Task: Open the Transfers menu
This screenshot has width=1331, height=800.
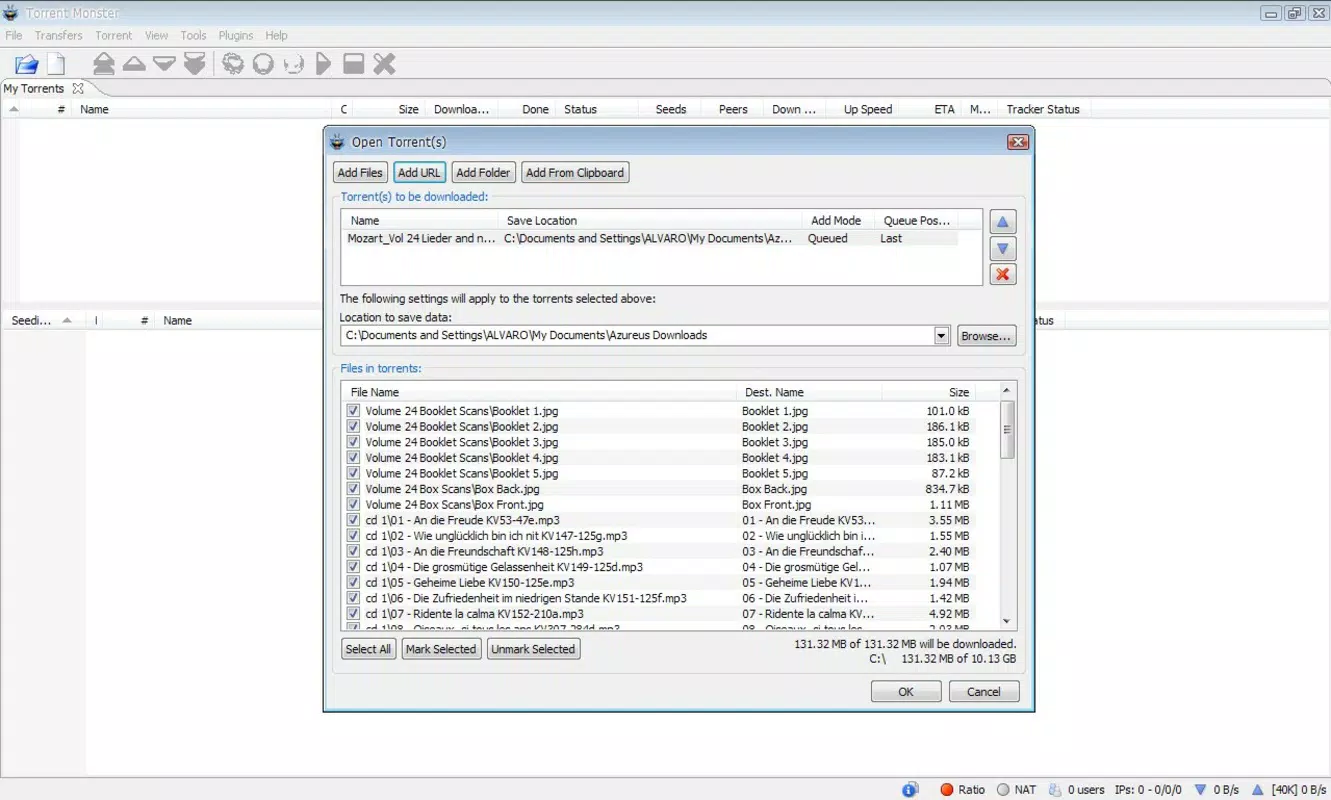Action: click(59, 35)
